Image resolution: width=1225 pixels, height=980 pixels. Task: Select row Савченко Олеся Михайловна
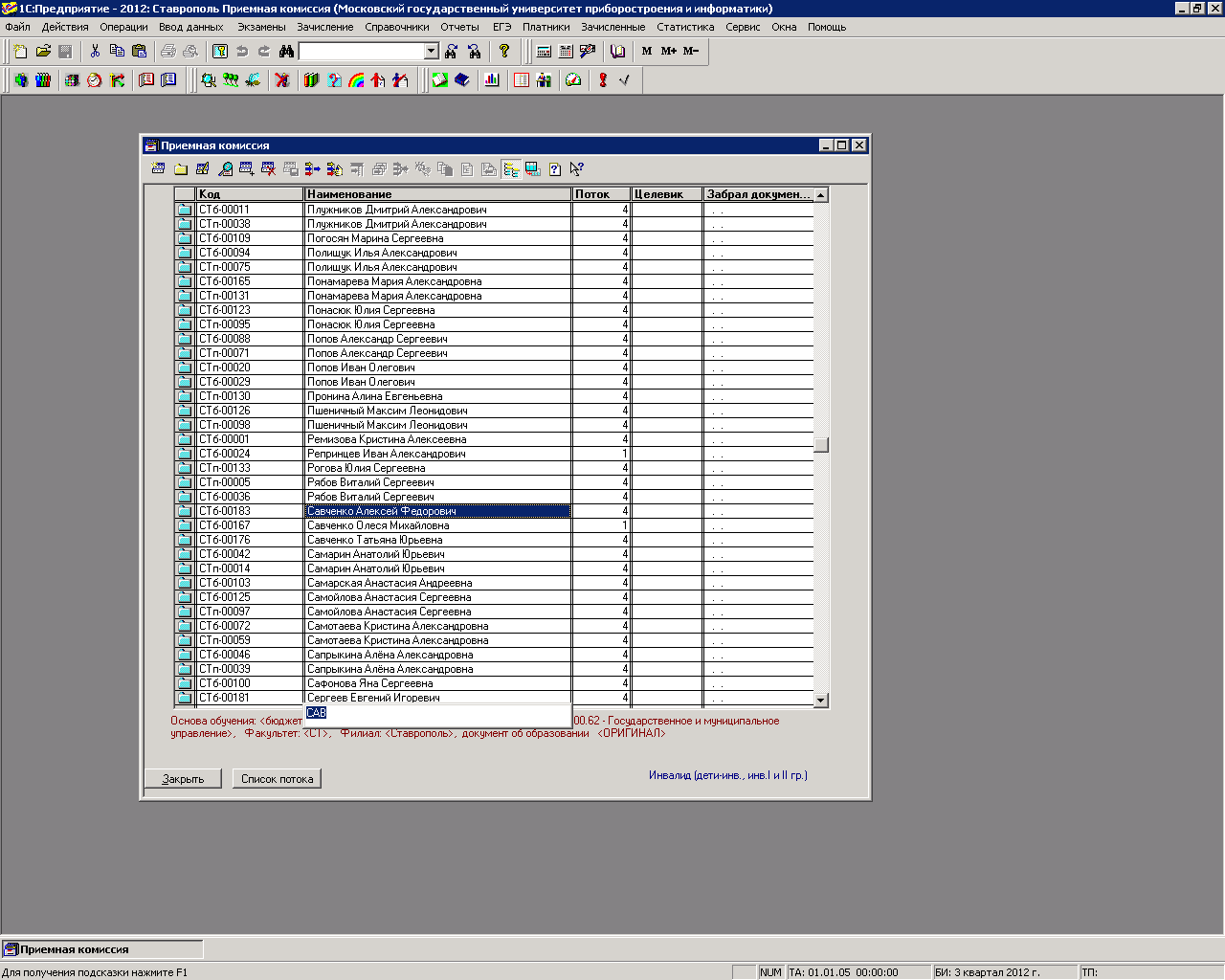click(438, 525)
